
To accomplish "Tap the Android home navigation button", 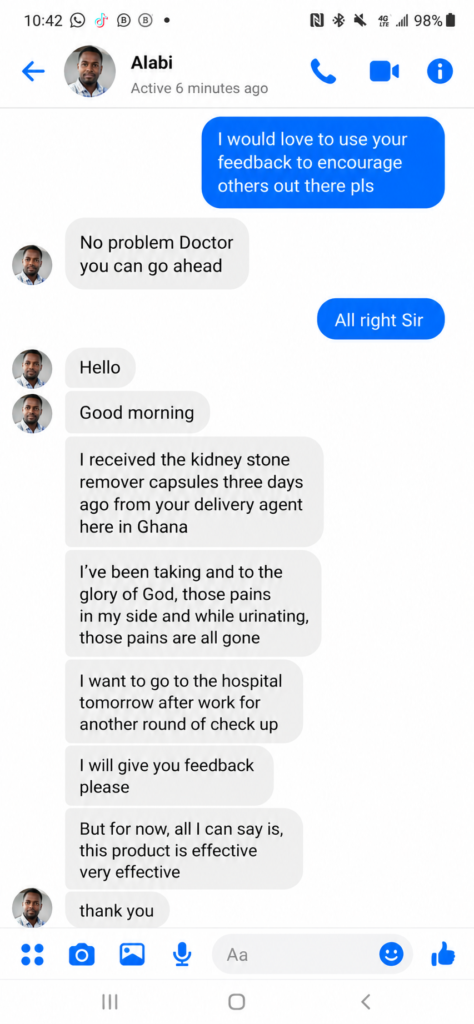I will 236,1001.
